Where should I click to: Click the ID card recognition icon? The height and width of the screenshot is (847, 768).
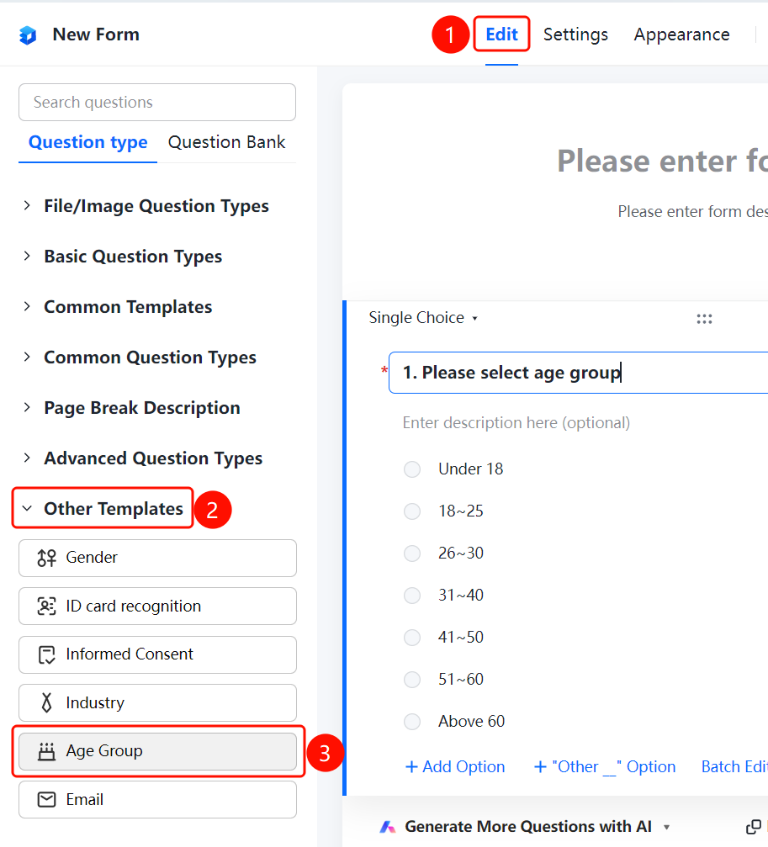click(46, 606)
